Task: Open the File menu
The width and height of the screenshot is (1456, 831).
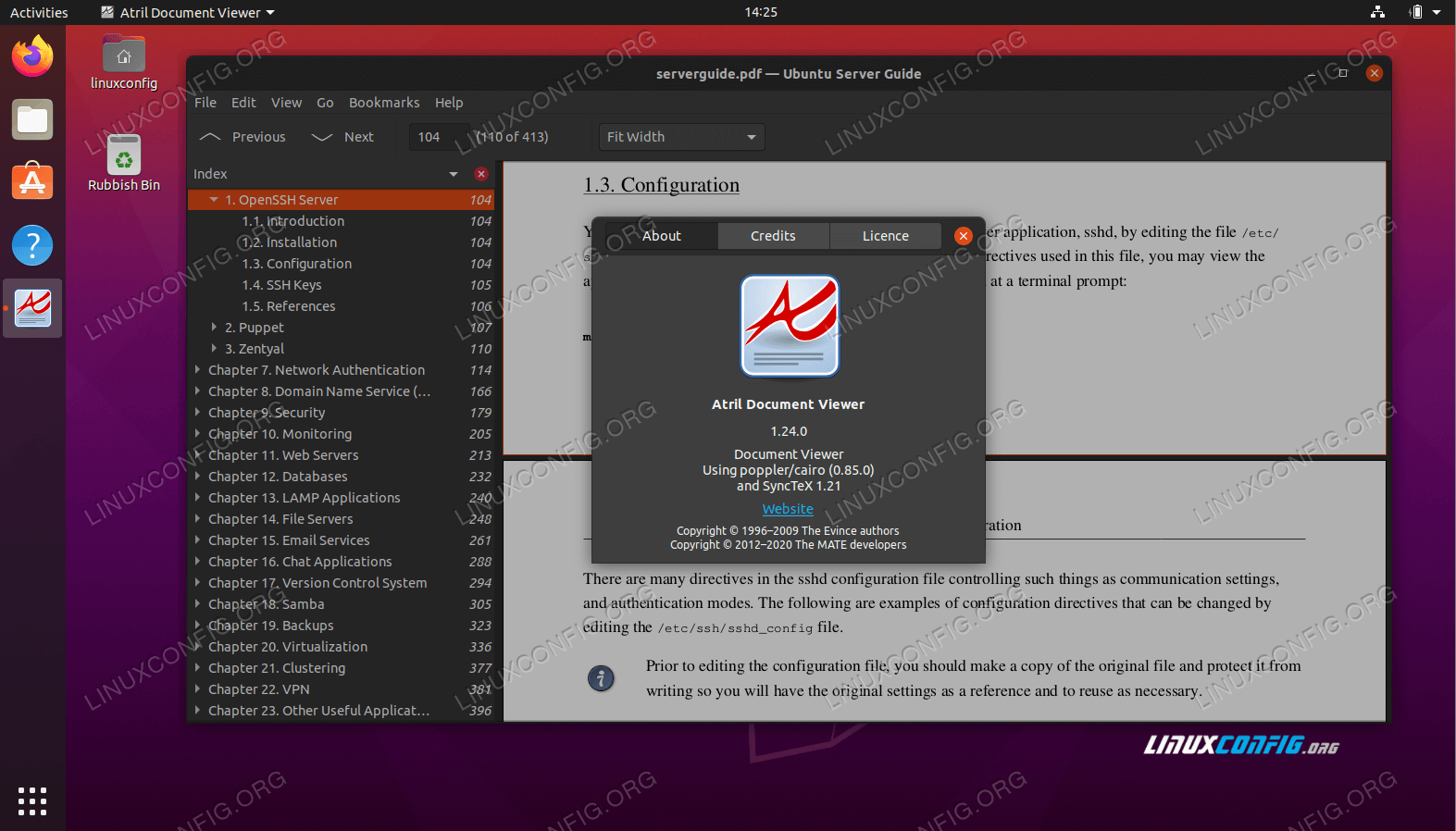Action: (205, 103)
